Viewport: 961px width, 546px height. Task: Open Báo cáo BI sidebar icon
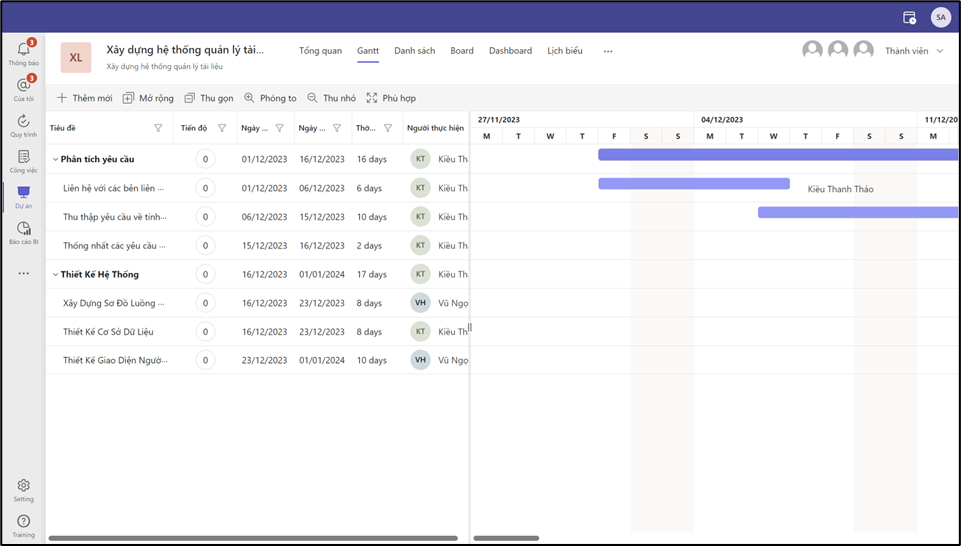23,231
